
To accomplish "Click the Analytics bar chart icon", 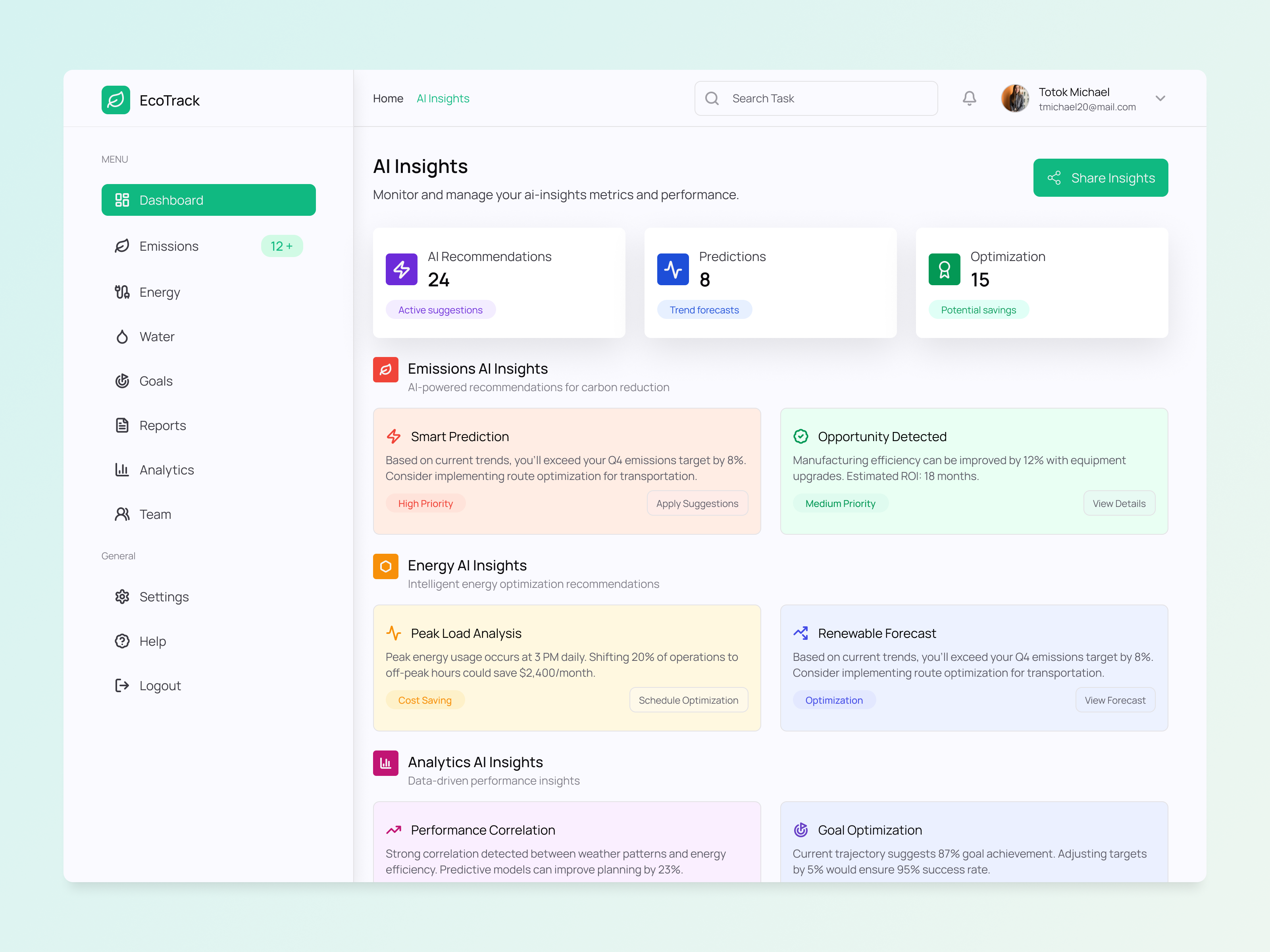I will tap(122, 469).
